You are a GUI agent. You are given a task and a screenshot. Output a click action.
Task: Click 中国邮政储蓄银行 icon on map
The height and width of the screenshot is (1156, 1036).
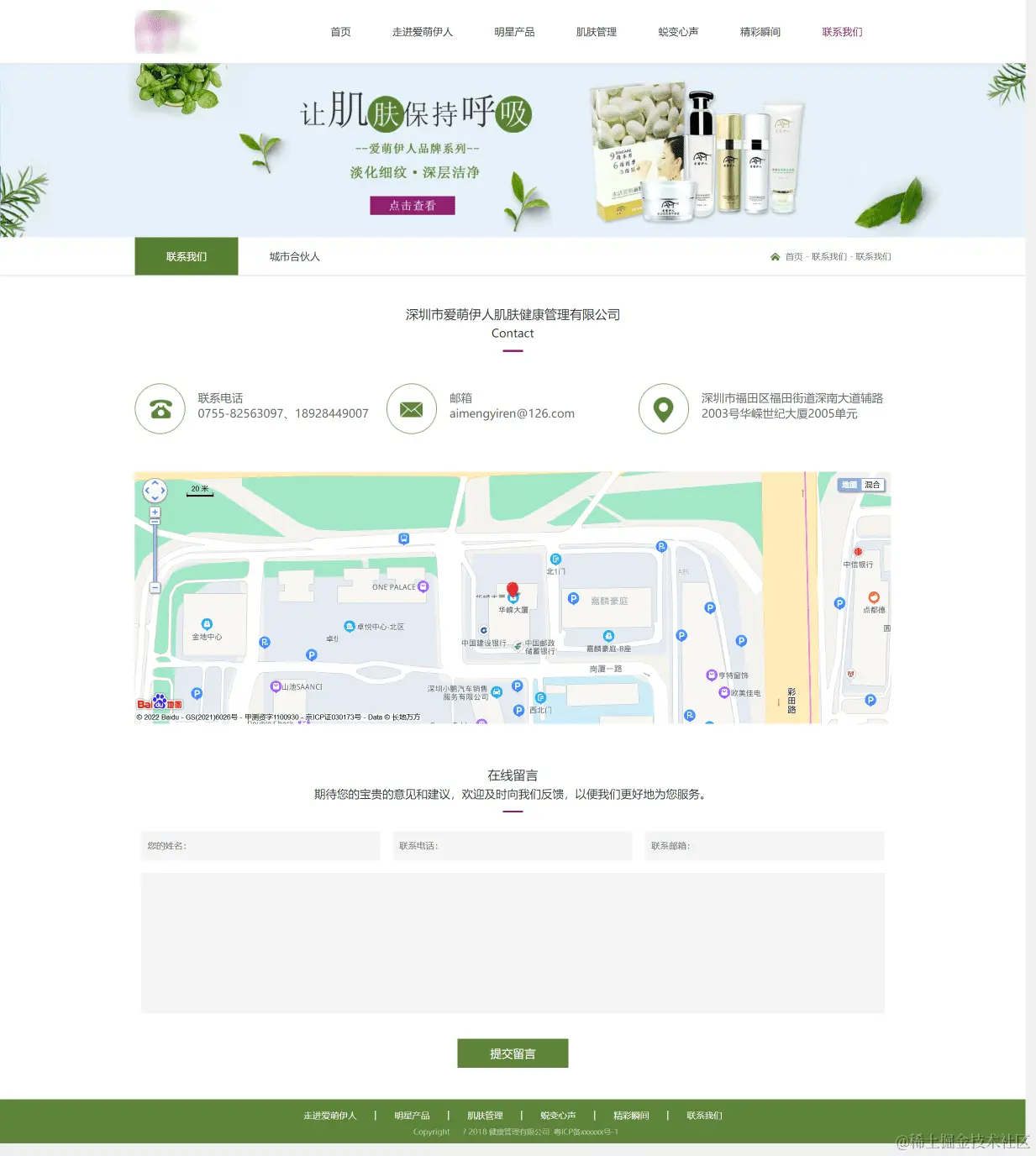(x=518, y=646)
